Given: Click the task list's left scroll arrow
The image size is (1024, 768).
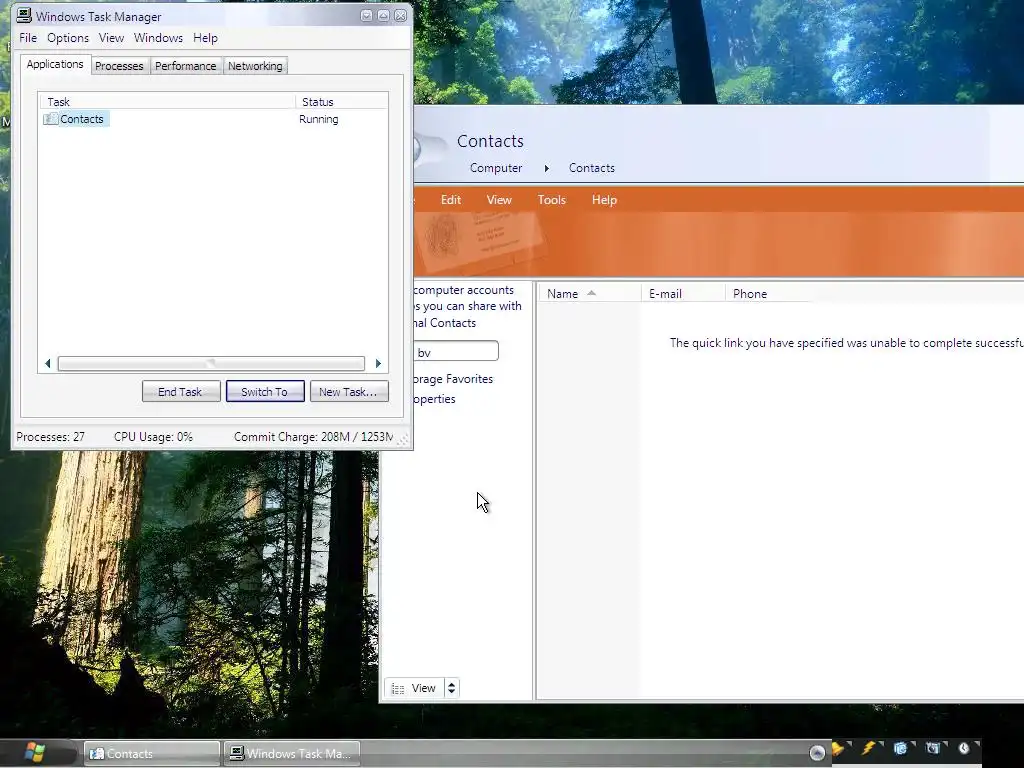Looking at the screenshot, I should point(48,363).
